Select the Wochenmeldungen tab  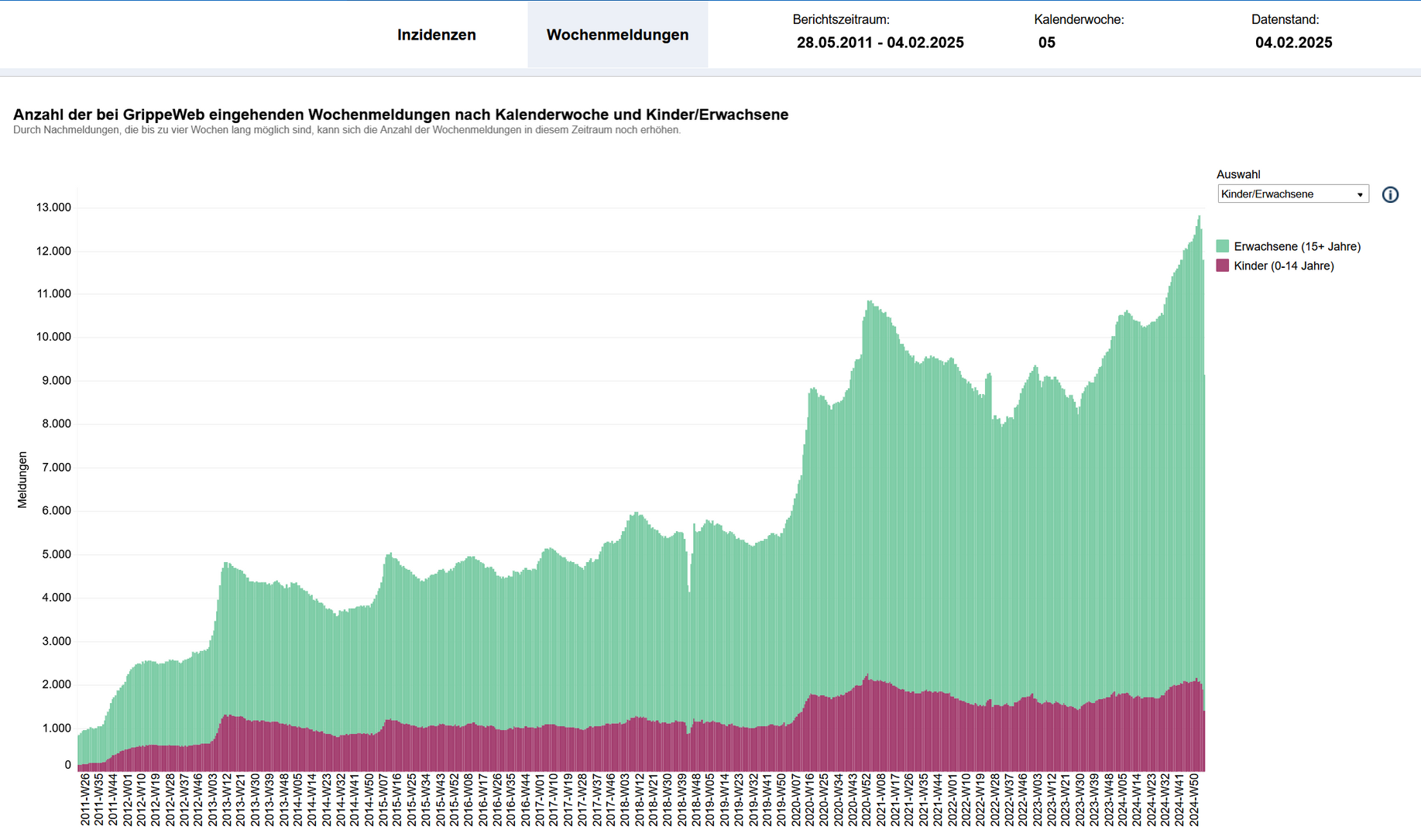617,35
